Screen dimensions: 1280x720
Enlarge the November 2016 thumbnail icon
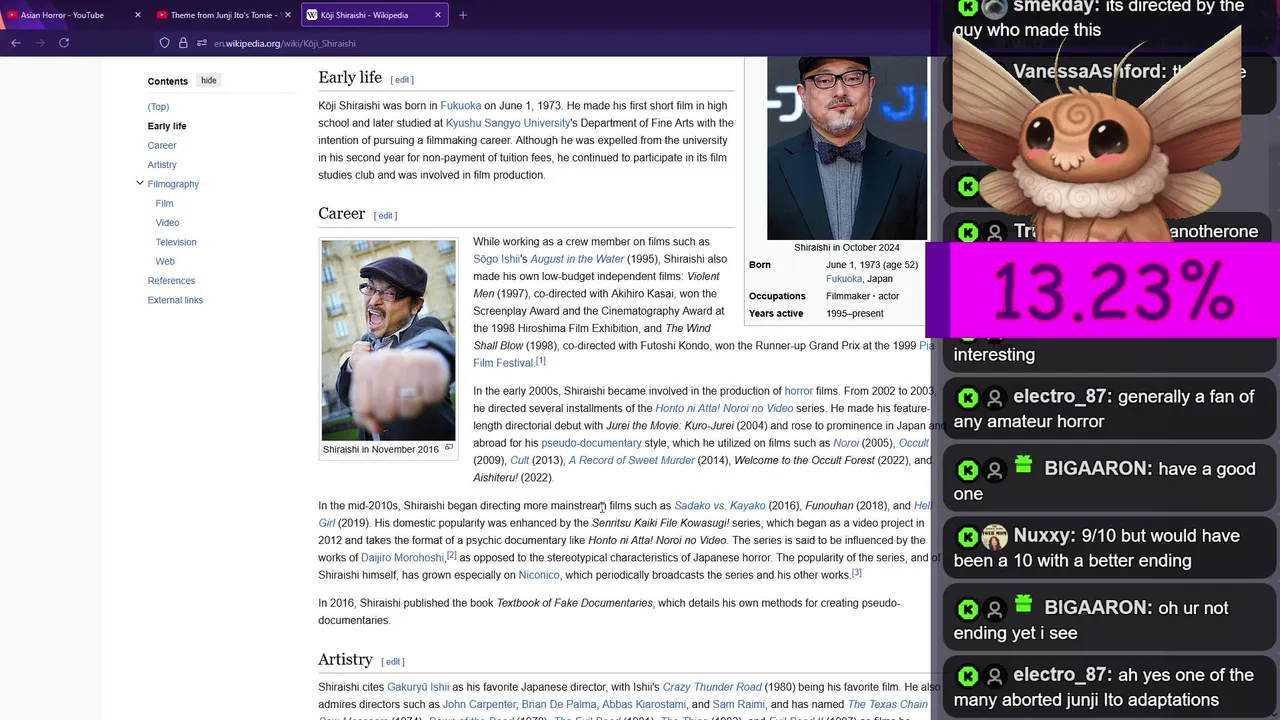pyautogui.click(x=449, y=448)
